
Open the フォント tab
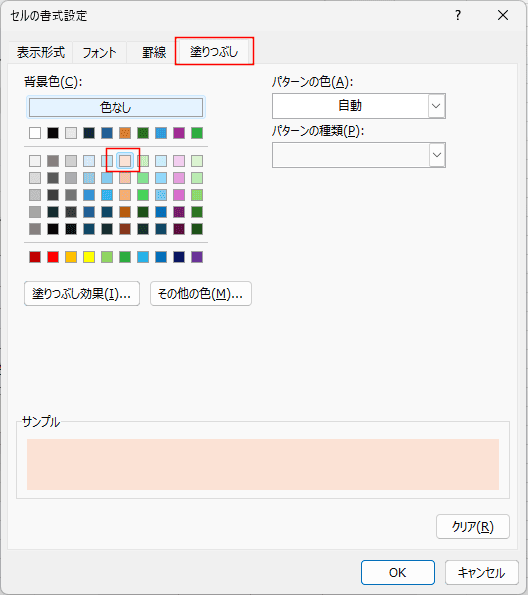(99, 52)
